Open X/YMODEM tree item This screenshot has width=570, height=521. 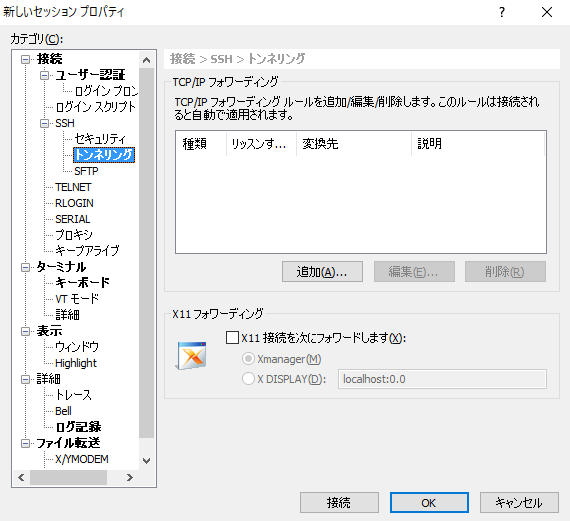coord(82,459)
